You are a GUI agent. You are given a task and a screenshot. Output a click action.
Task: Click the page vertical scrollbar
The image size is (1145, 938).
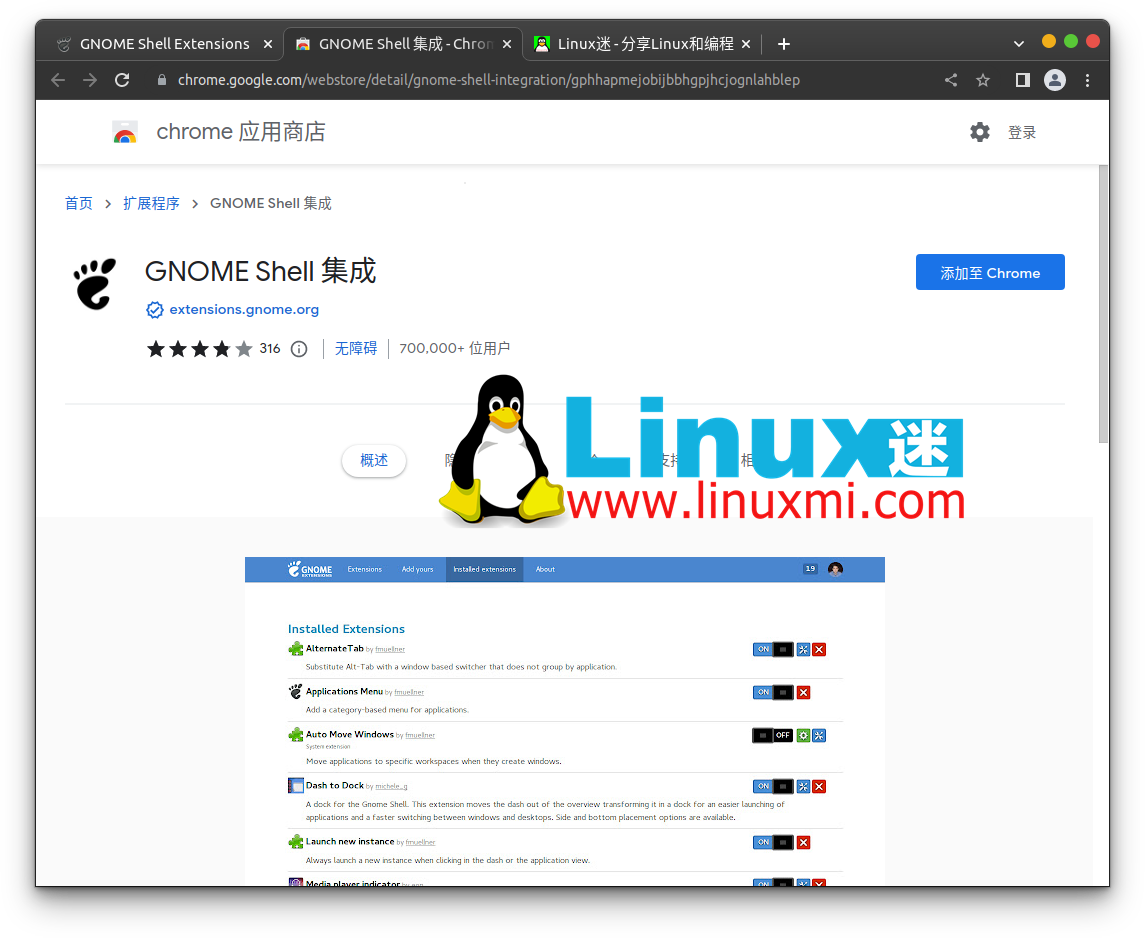pos(1103,303)
